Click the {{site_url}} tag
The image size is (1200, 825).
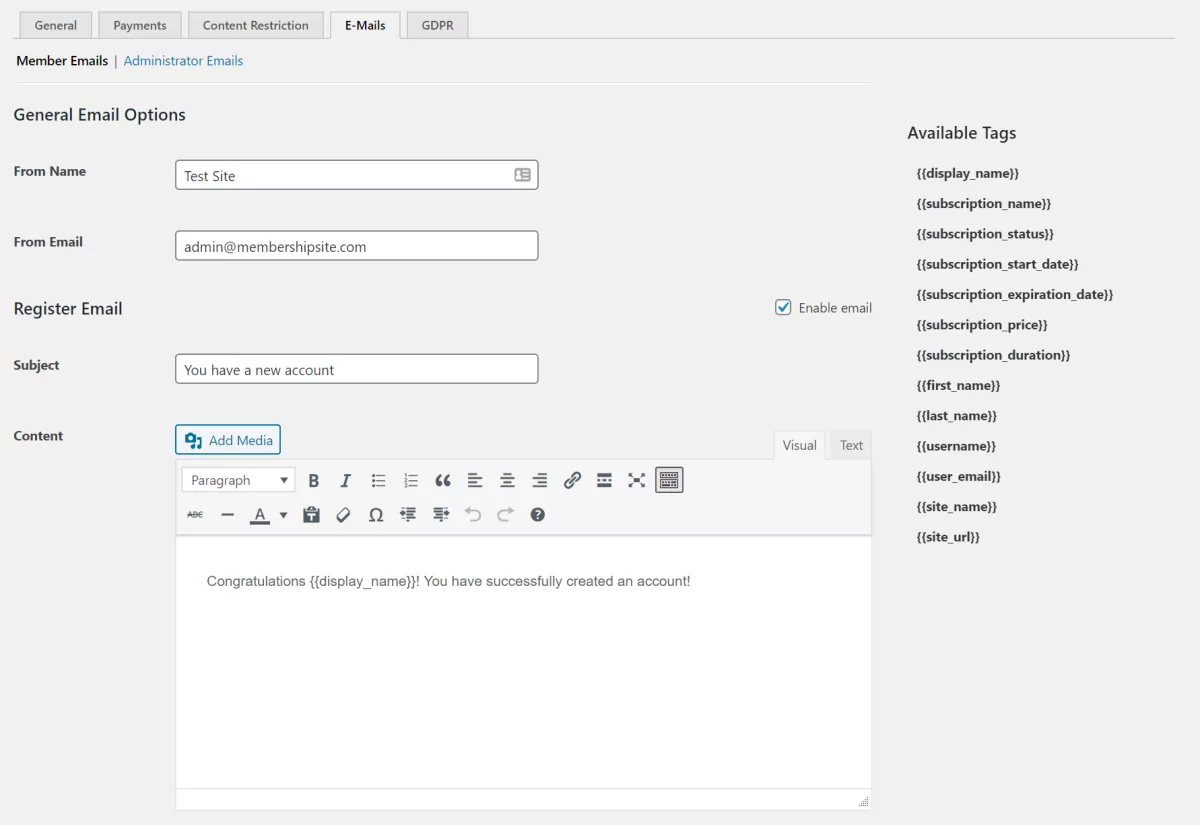tap(948, 537)
